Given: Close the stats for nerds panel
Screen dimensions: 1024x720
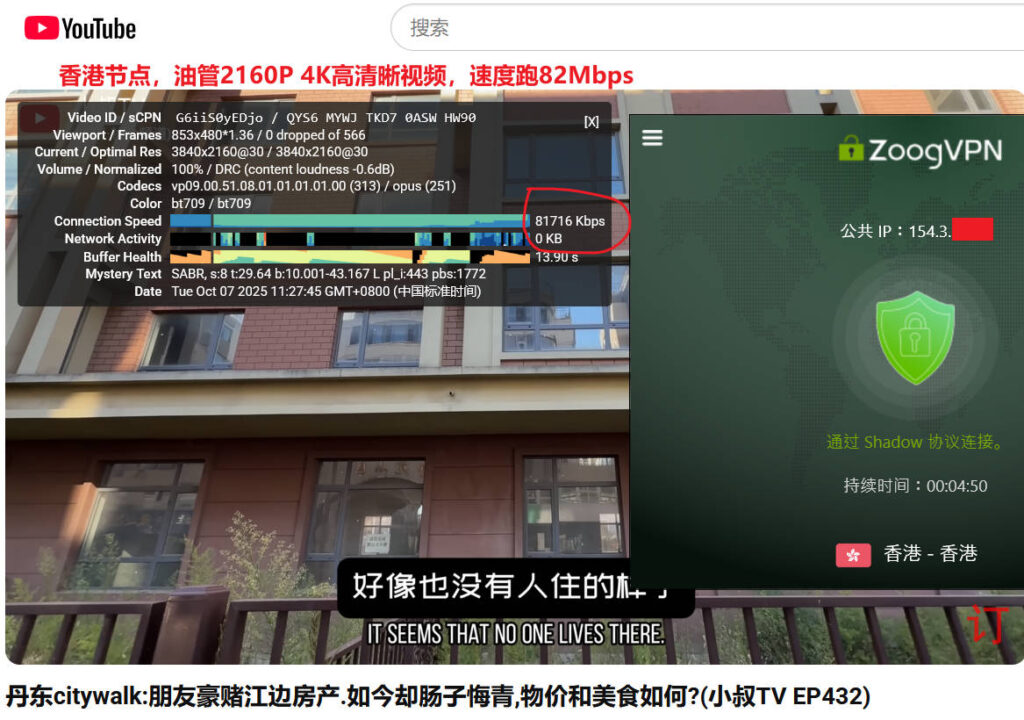Looking at the screenshot, I should click(x=591, y=121).
